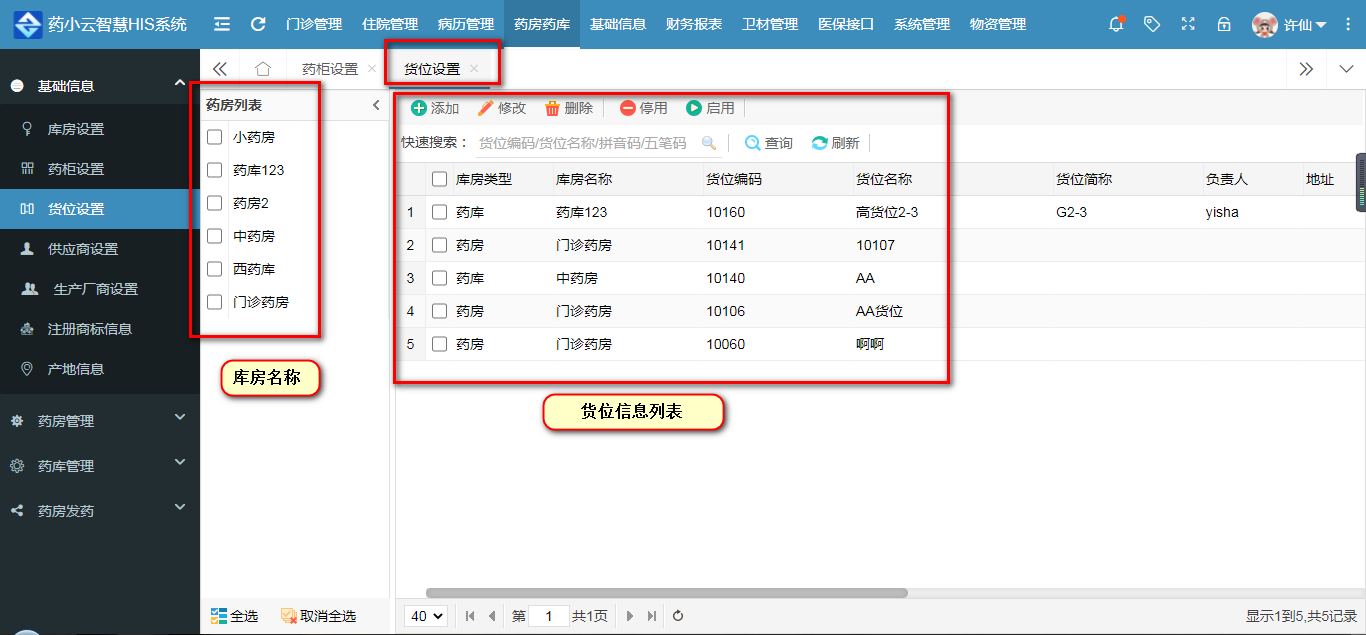Screen dimensions: 1366x635
Task: Open the page size 40 dropdown
Action: click(x=426, y=616)
